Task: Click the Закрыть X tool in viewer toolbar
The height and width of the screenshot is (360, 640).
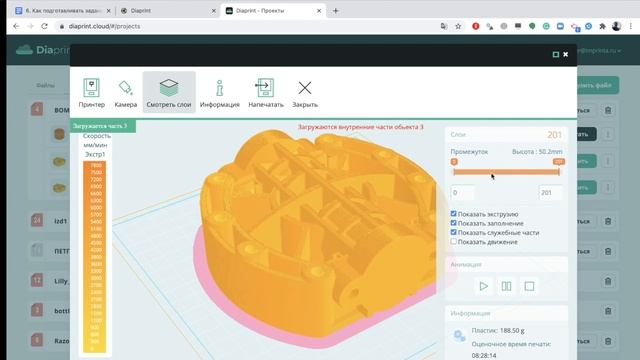Action: [305, 93]
